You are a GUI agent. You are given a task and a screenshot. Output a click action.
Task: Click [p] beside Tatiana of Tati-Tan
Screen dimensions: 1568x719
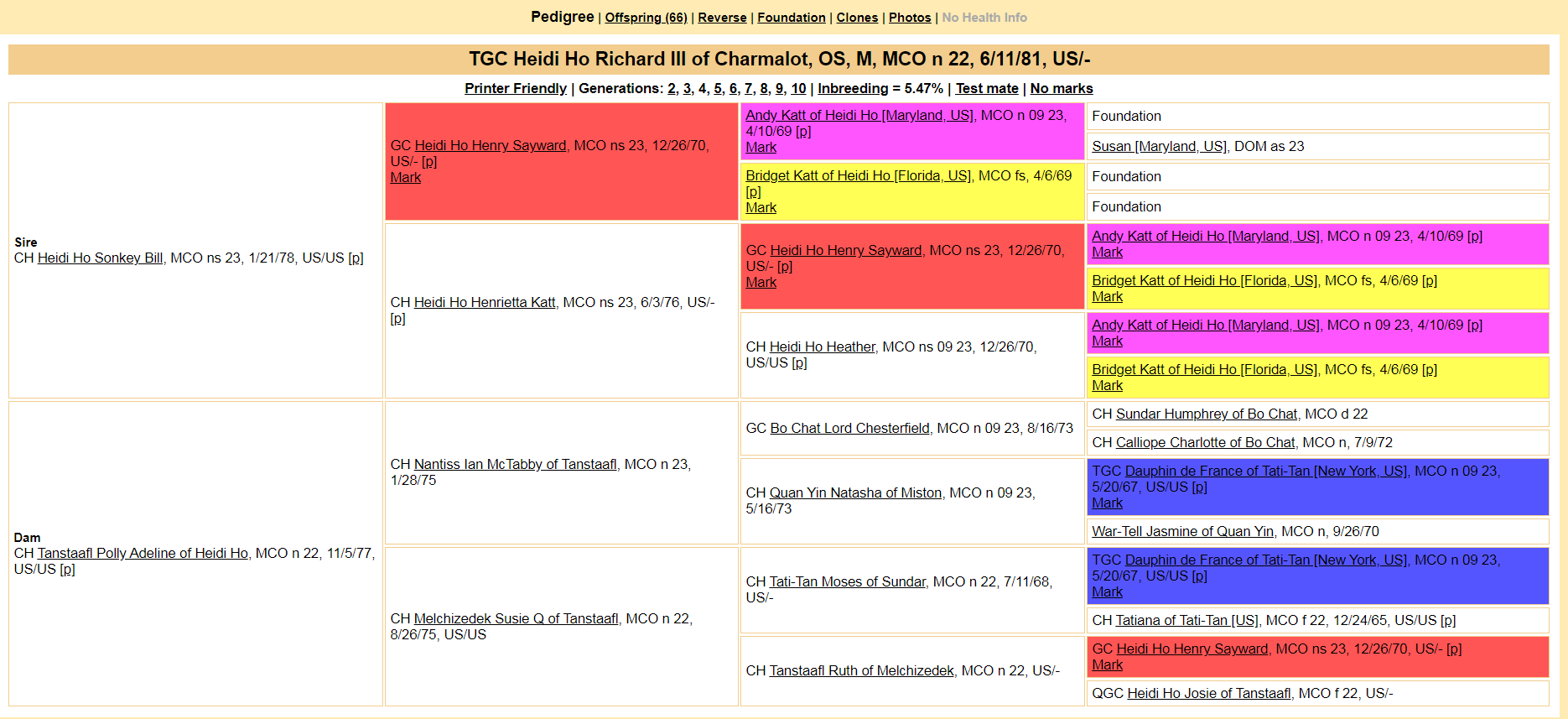1448,620
